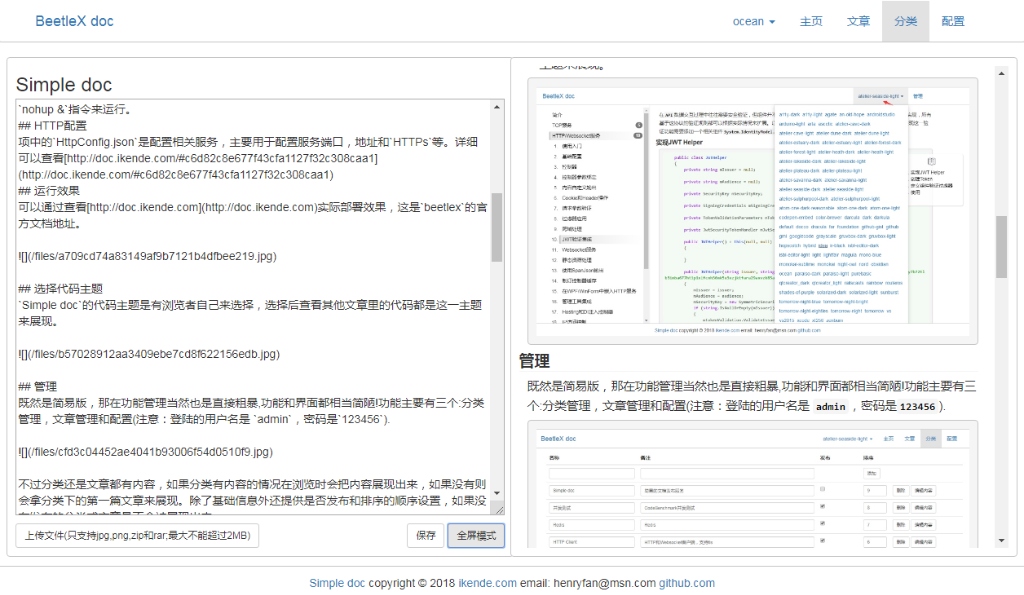Open the 文章 articles menu item
Image resolution: width=1024 pixels, height=595 pixels.
[858, 21]
